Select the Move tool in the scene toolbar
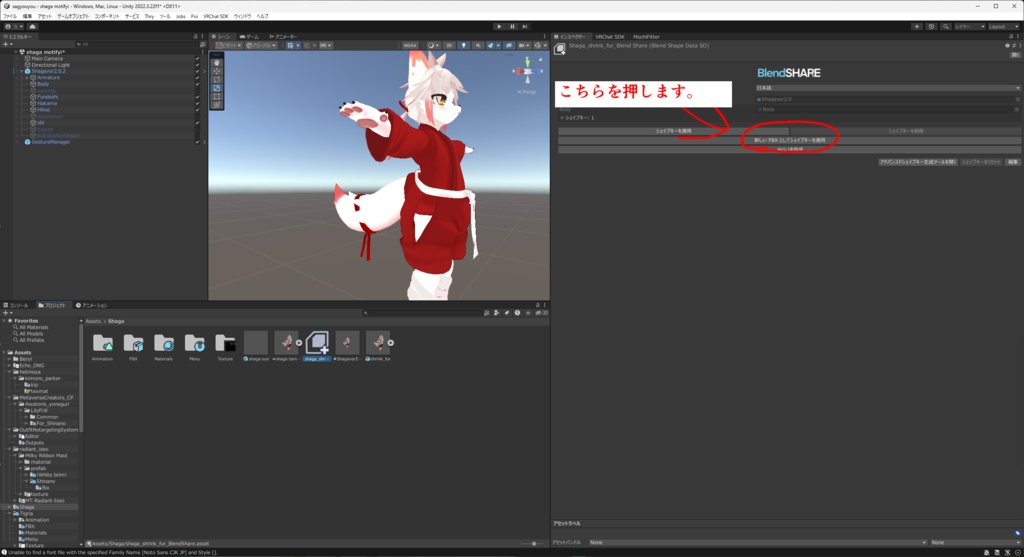Viewport: 1024px width, 557px height. tap(217, 71)
